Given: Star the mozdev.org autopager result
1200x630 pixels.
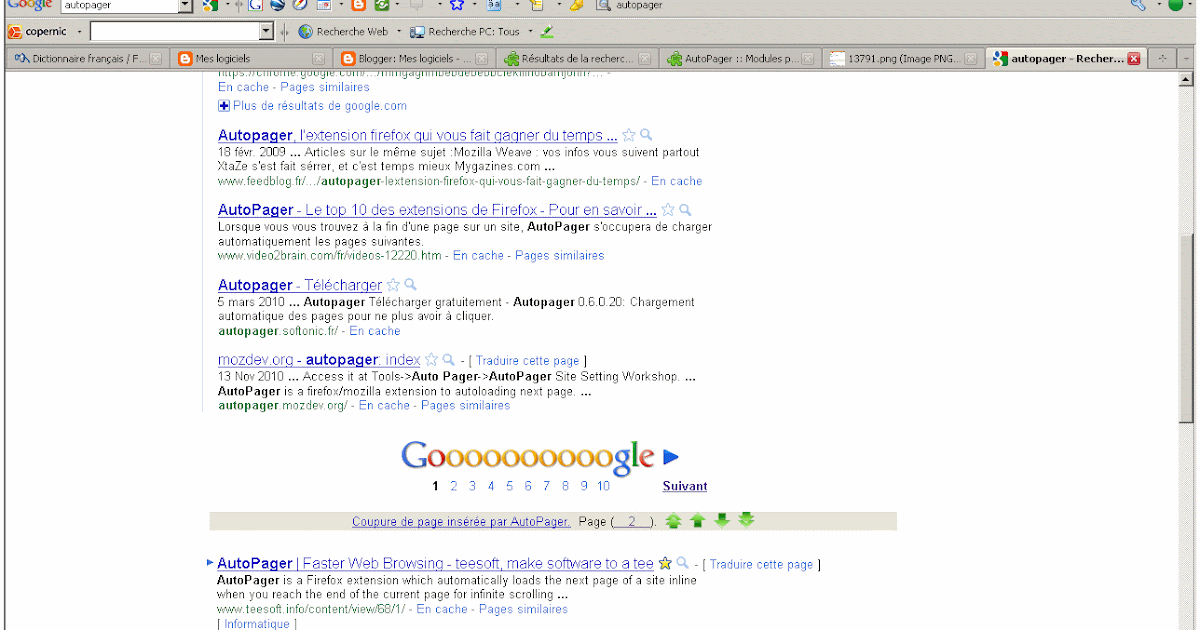Looking at the screenshot, I should [432, 360].
